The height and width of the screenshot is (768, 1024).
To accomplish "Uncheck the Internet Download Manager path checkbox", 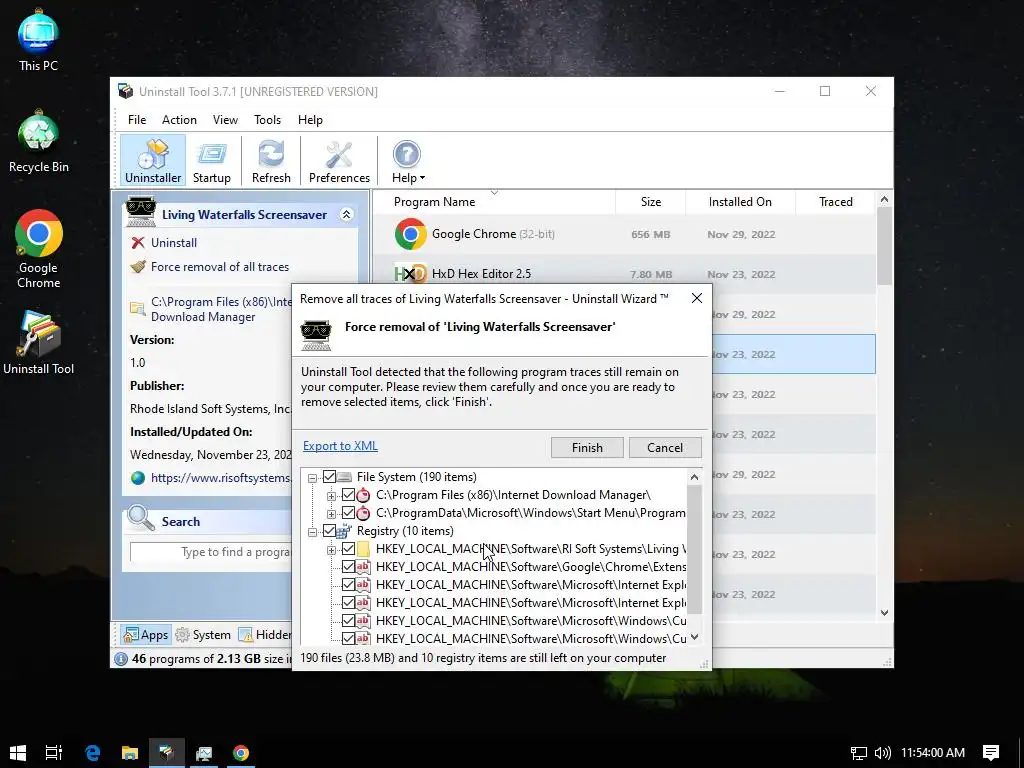I will tap(348, 495).
